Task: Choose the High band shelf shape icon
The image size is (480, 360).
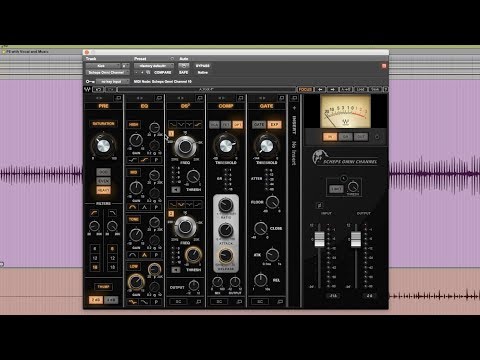Action: [x=132, y=160]
